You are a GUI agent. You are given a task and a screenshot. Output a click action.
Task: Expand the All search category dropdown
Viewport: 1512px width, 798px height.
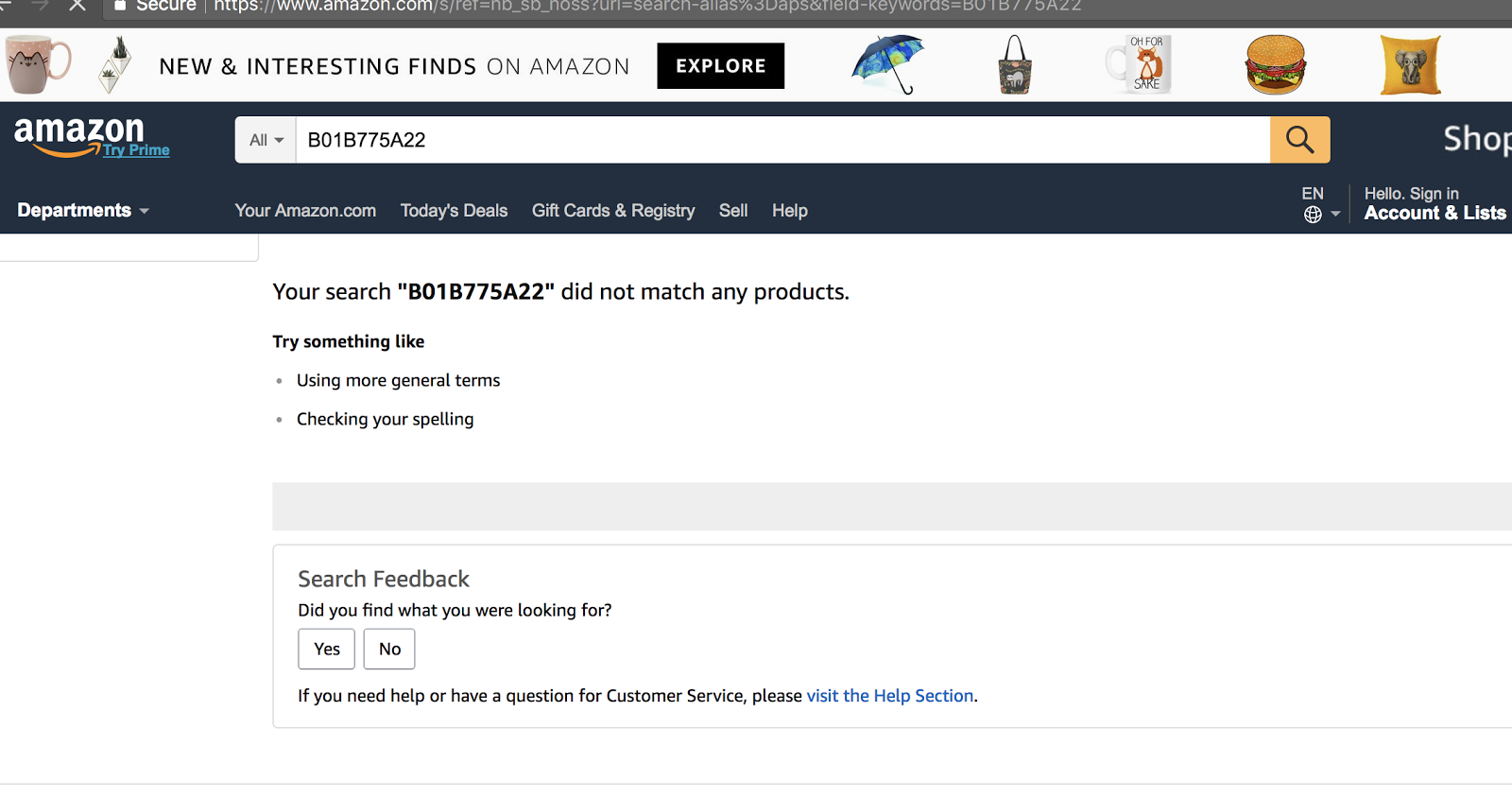pyautogui.click(x=266, y=140)
